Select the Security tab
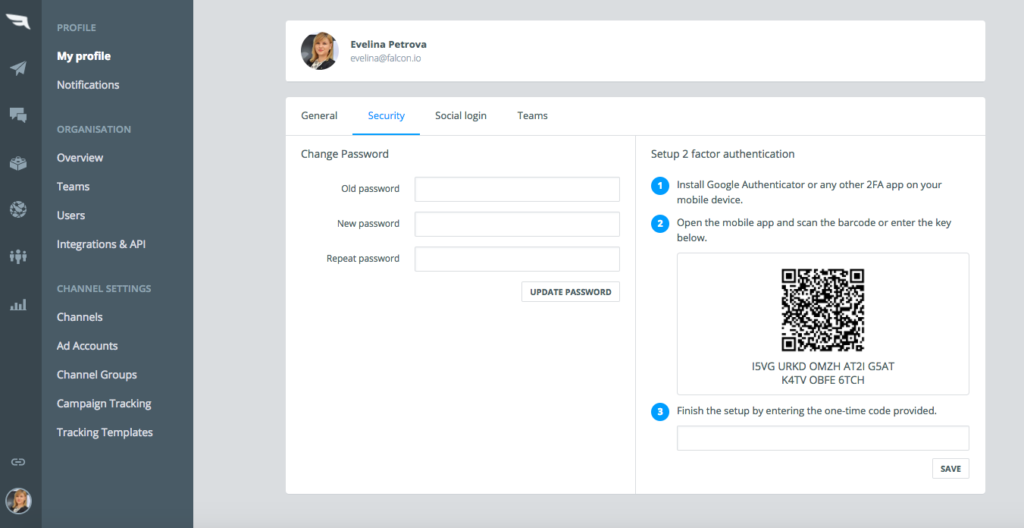The height and width of the screenshot is (528, 1024). [x=386, y=116]
